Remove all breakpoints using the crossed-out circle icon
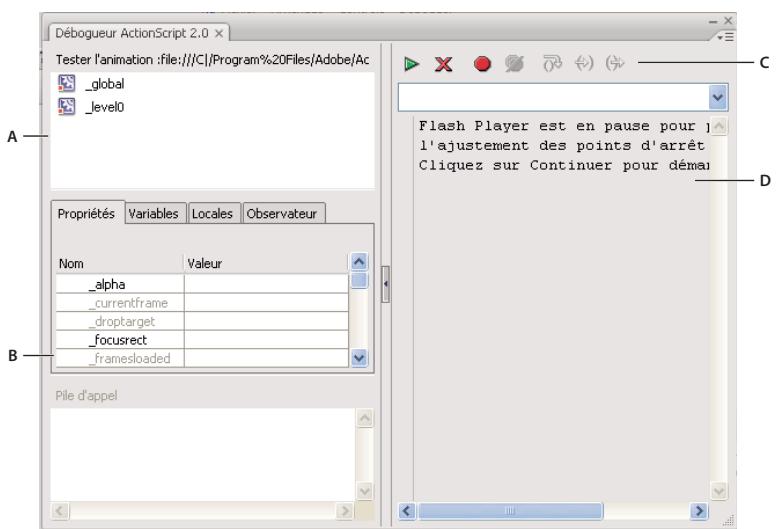Viewport: 779px width, 529px height. click(x=515, y=64)
